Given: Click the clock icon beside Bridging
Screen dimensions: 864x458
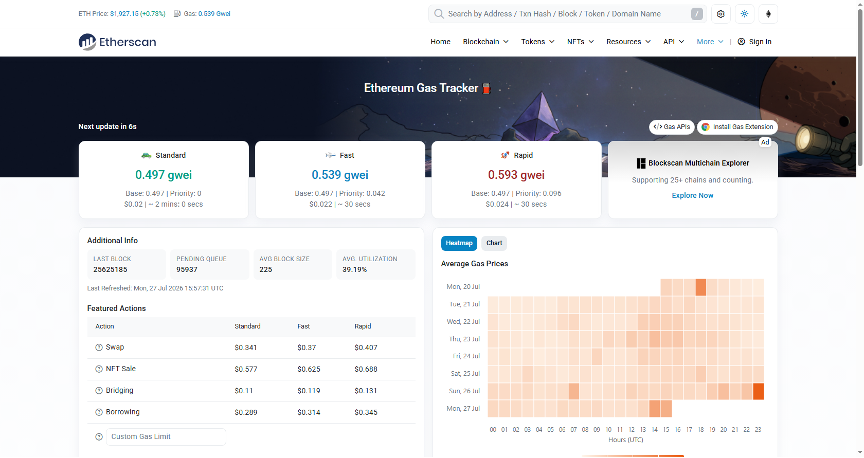Looking at the screenshot, I should click(99, 390).
